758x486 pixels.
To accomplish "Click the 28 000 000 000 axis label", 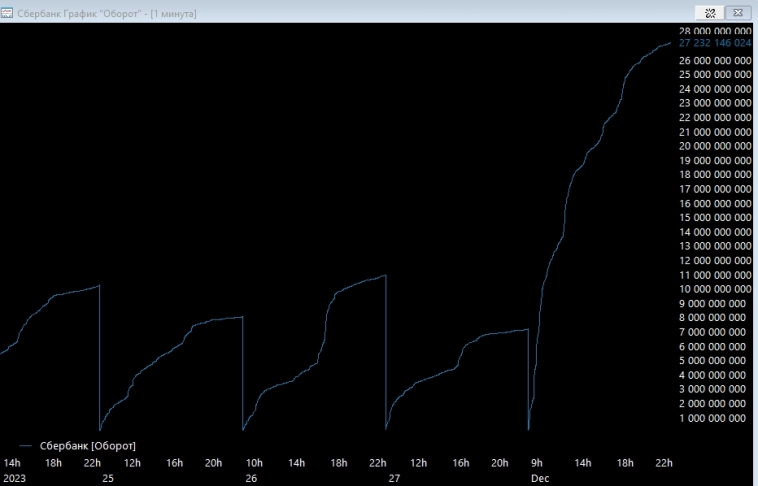I will pyautogui.click(x=714, y=32).
